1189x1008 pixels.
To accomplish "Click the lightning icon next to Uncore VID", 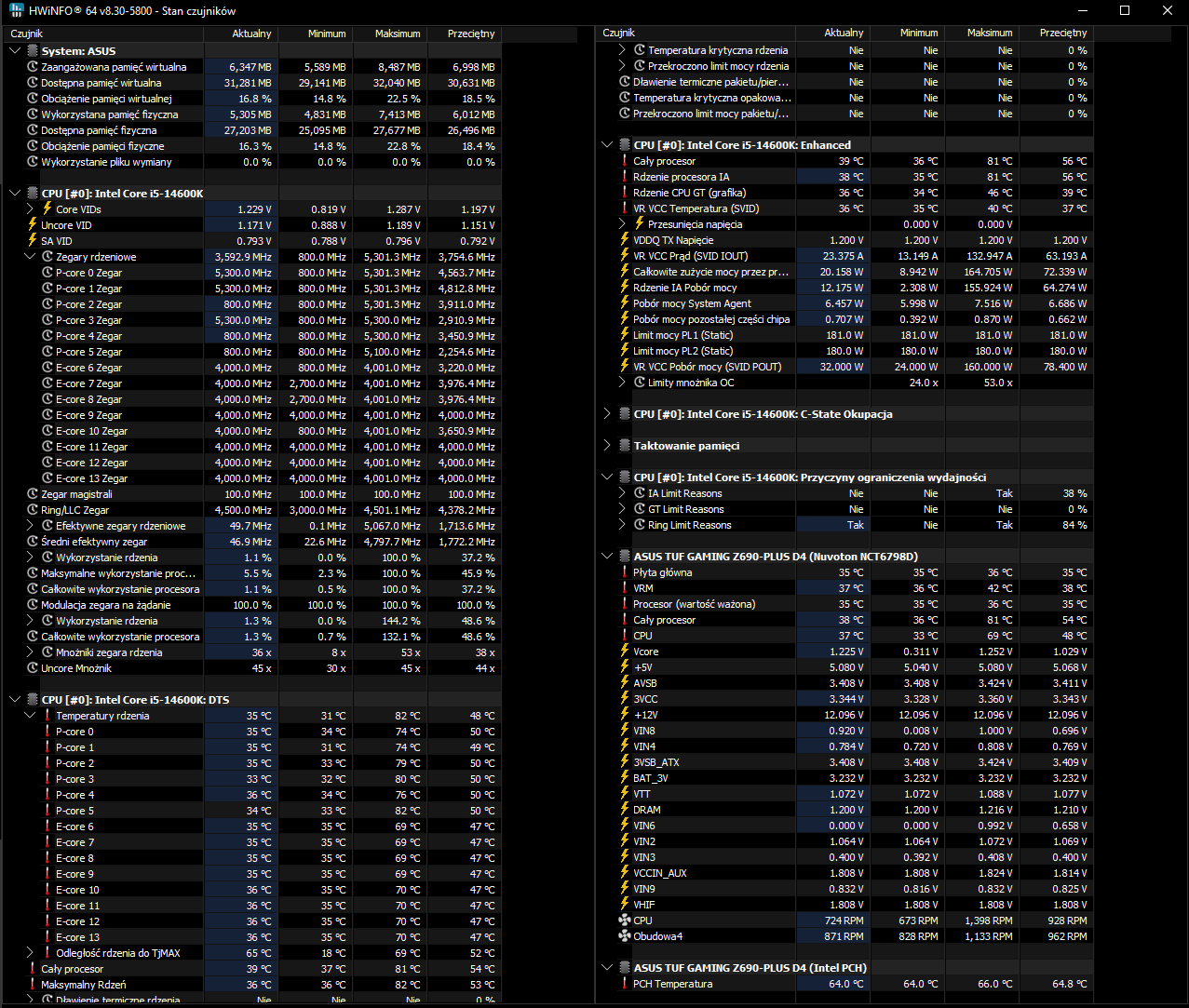I will tap(33, 225).
